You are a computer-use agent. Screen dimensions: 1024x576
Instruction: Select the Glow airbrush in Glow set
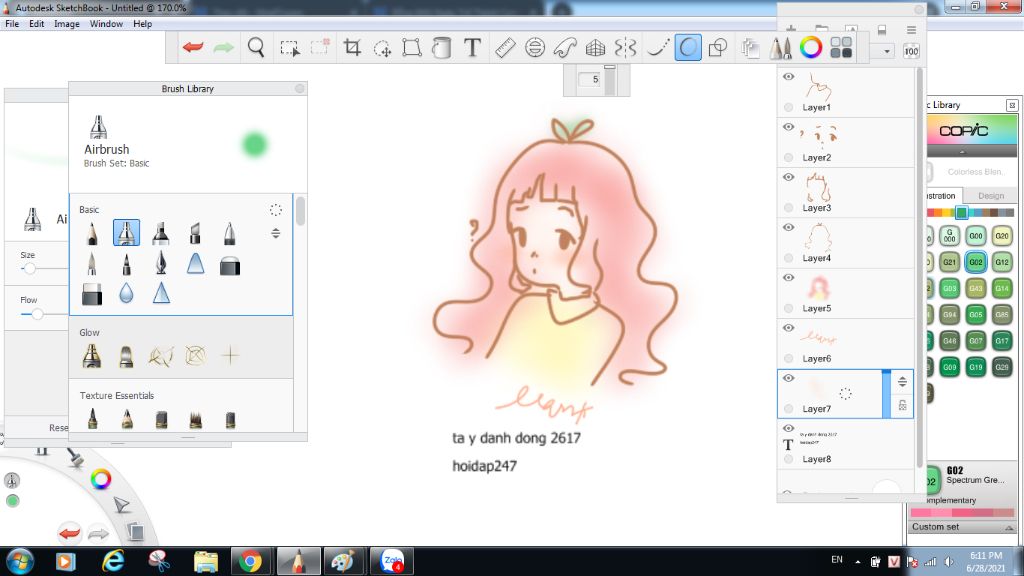pos(92,356)
